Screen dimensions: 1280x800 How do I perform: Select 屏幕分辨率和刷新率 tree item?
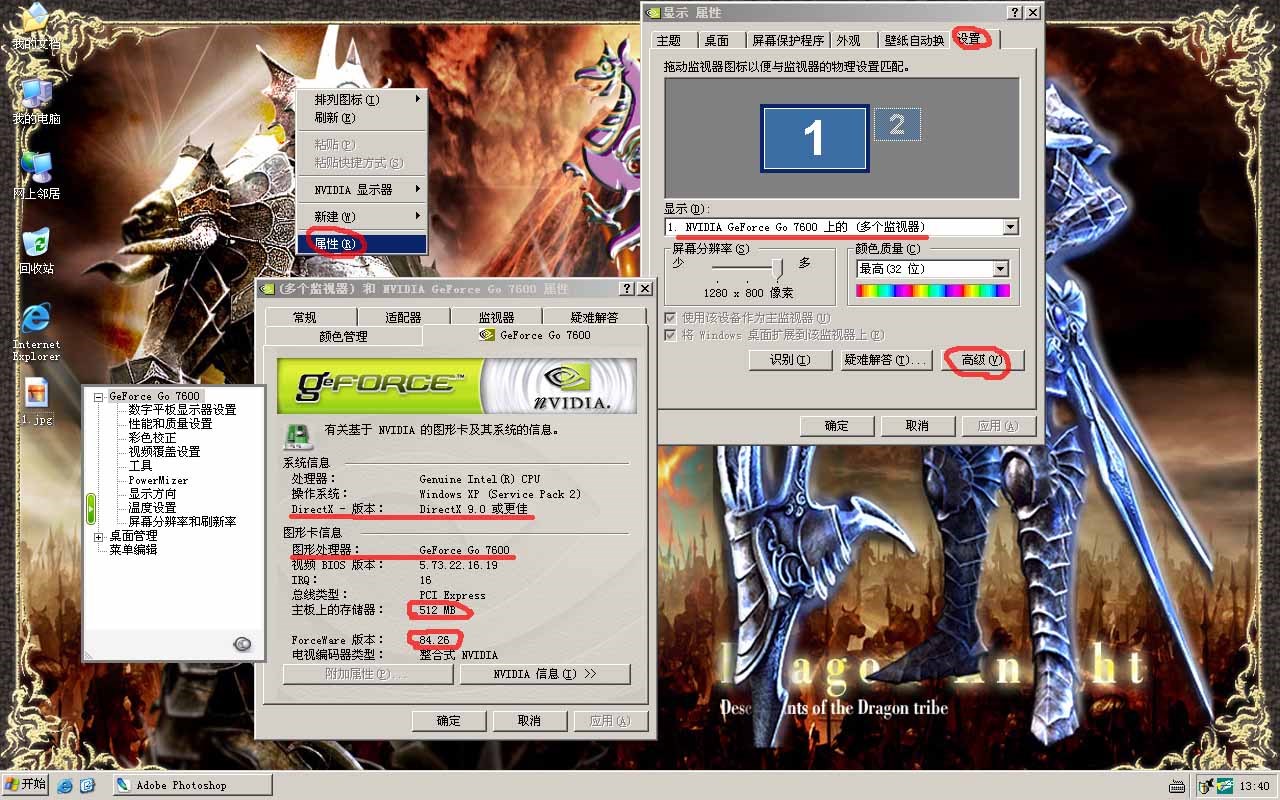coord(182,522)
